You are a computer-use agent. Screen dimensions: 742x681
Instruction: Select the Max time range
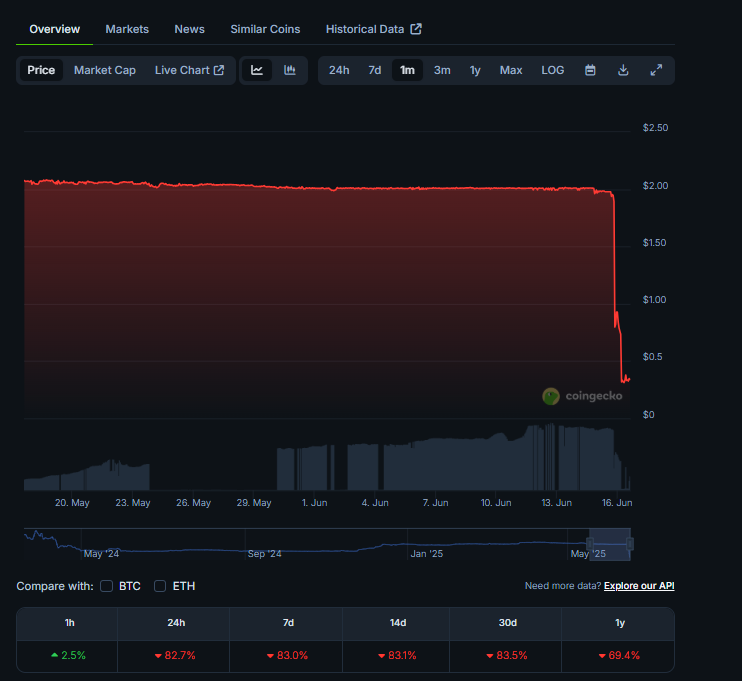point(511,70)
